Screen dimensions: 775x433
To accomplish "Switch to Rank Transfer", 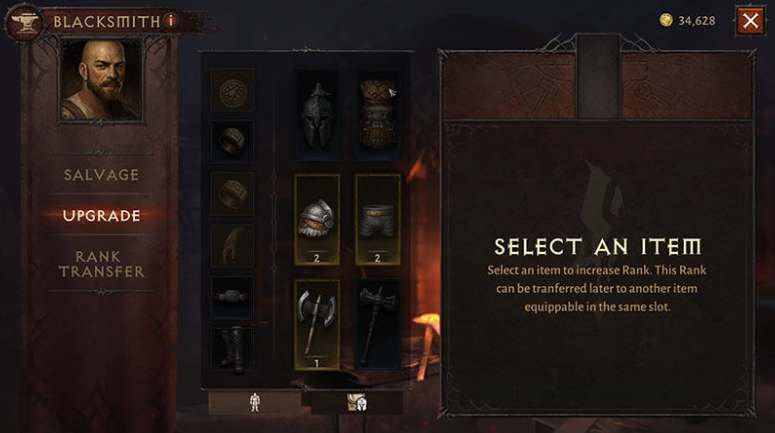I will pos(101,264).
